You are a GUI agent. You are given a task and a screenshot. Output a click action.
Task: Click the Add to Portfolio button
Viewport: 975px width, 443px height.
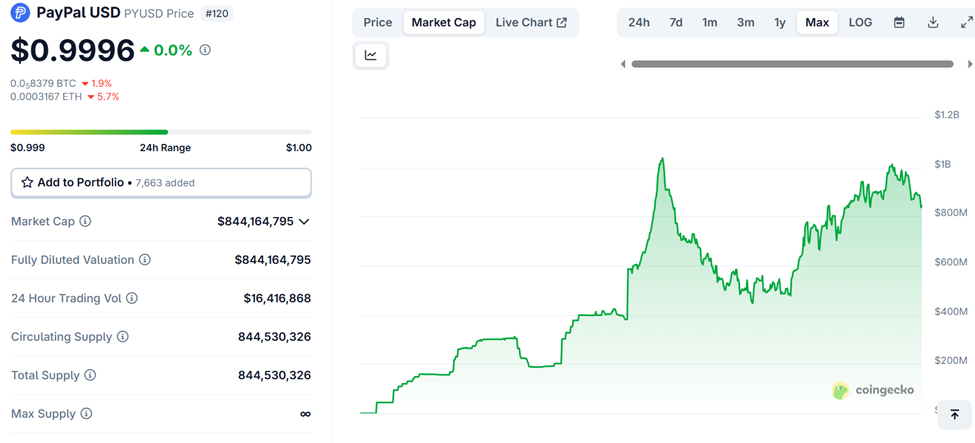tap(161, 183)
